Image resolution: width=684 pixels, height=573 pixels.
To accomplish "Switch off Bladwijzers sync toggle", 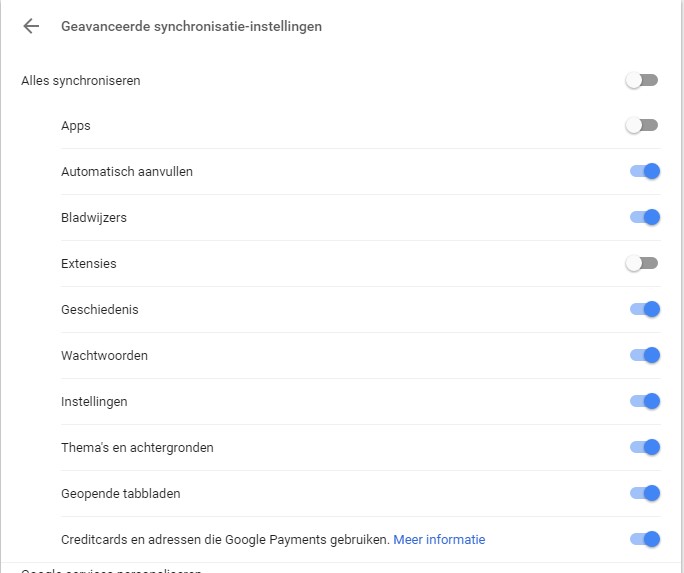I will tap(645, 217).
